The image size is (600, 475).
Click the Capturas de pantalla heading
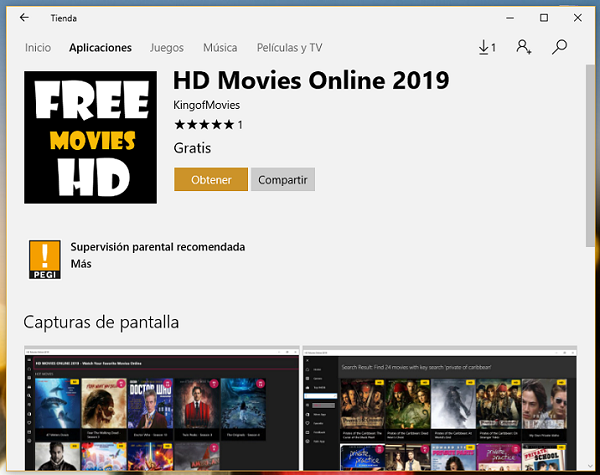point(101,322)
